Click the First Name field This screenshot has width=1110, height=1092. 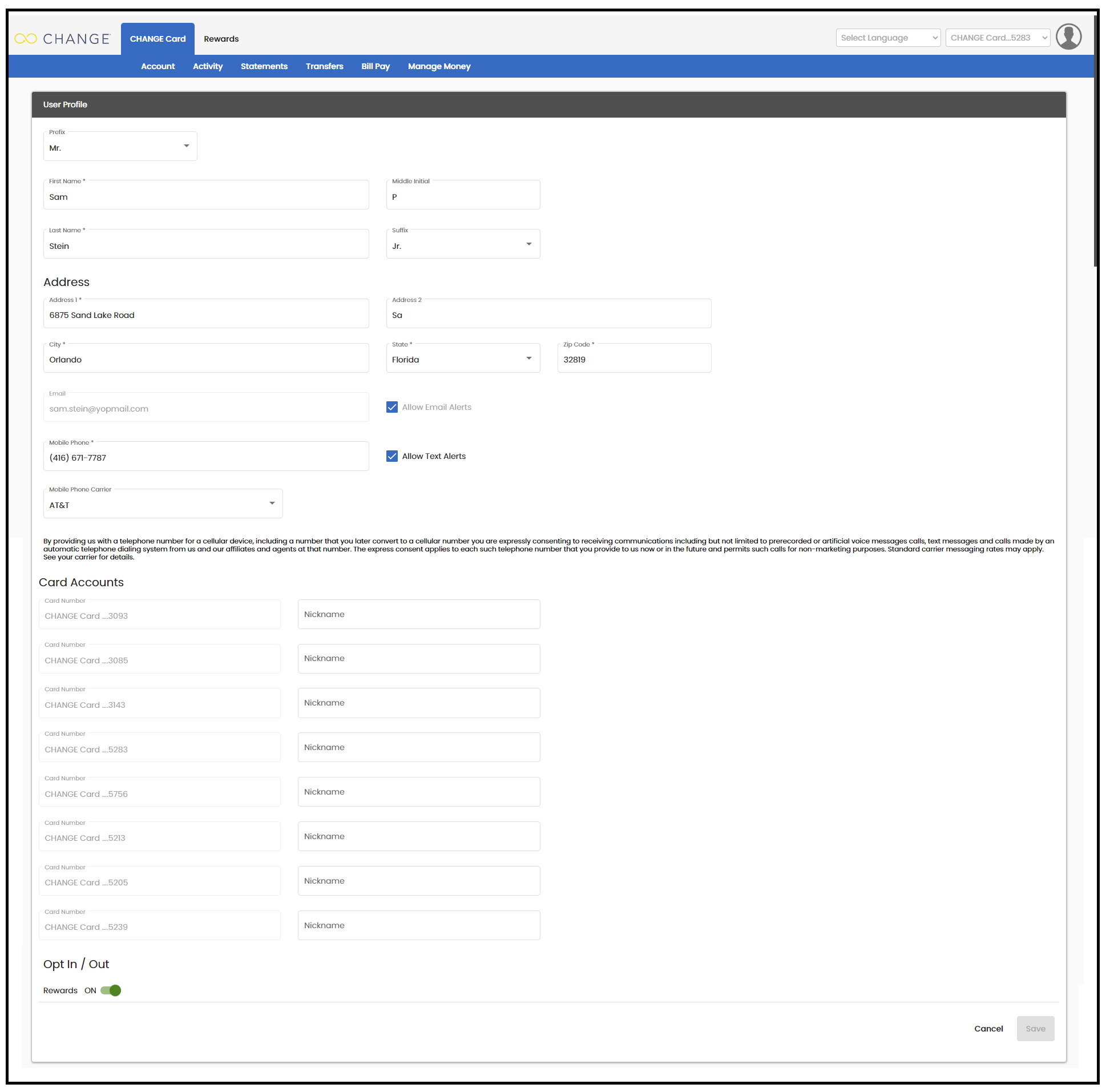point(206,196)
